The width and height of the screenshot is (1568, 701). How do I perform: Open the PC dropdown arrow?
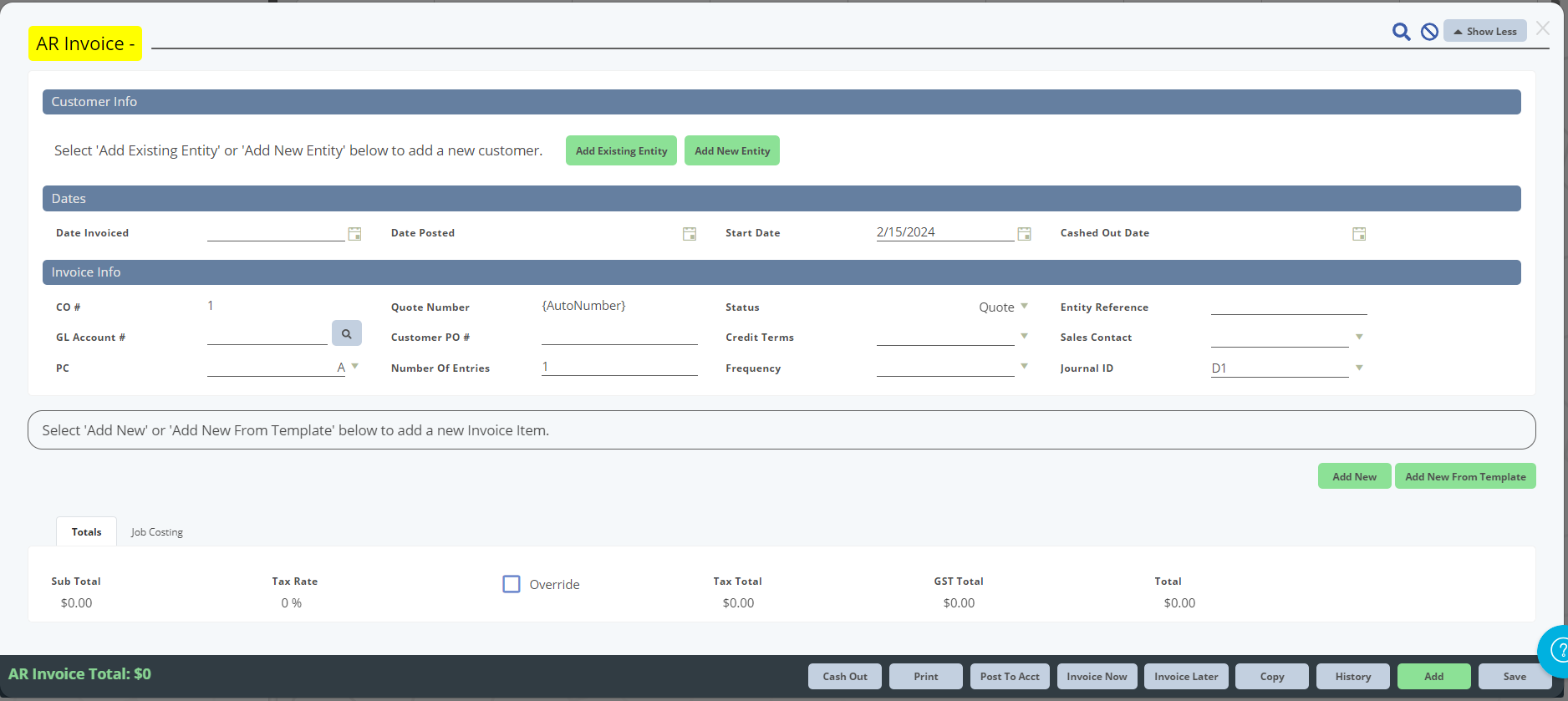(x=355, y=367)
